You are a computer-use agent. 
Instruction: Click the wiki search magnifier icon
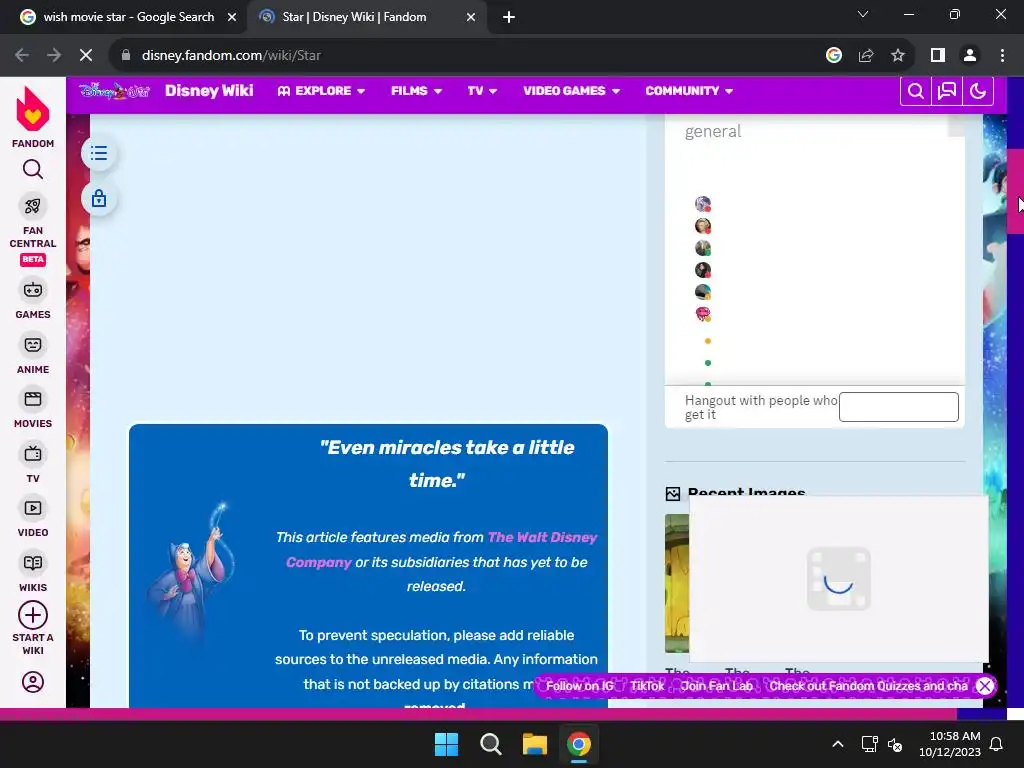(916, 91)
